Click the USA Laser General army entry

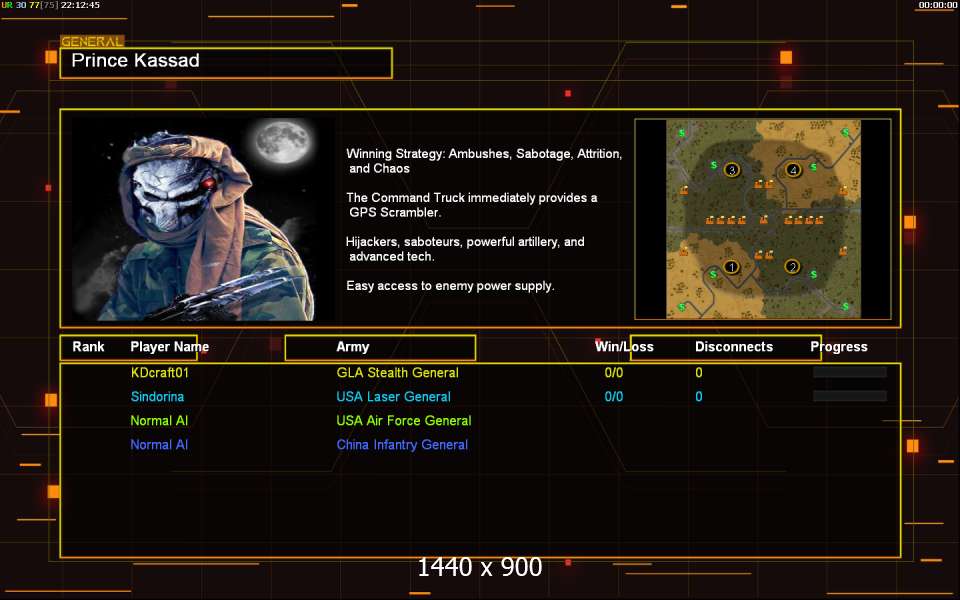394,396
